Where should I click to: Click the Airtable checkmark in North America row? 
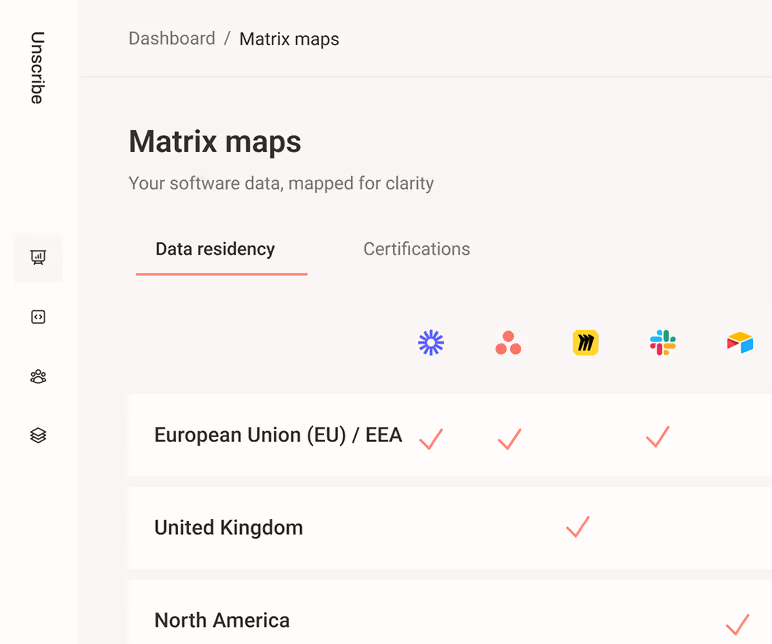point(738,624)
